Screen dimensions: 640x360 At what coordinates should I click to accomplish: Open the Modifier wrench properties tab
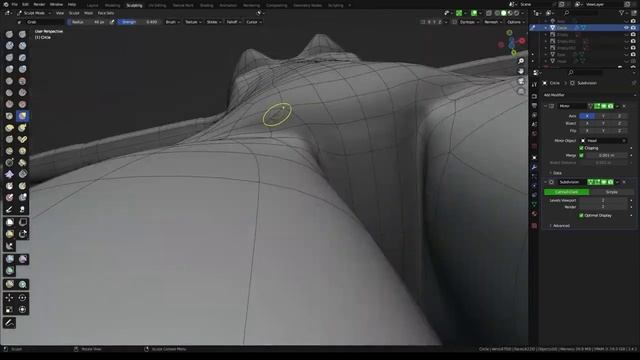[534, 167]
